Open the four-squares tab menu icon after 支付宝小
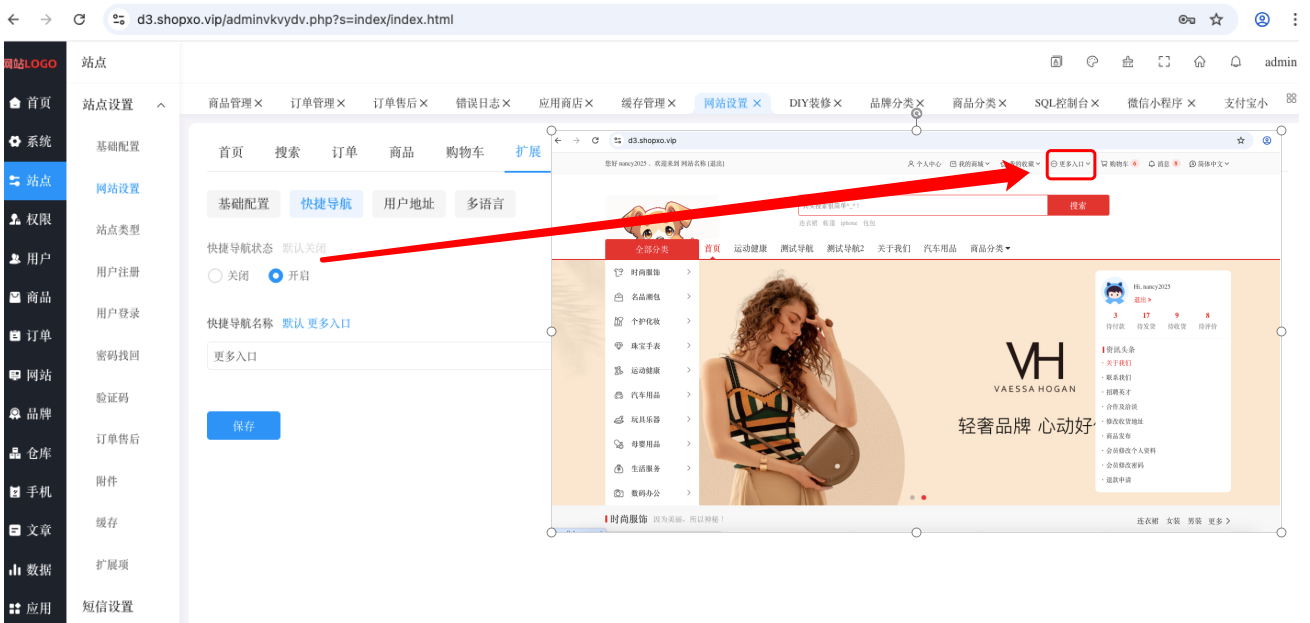1310x623 pixels. click(1291, 98)
